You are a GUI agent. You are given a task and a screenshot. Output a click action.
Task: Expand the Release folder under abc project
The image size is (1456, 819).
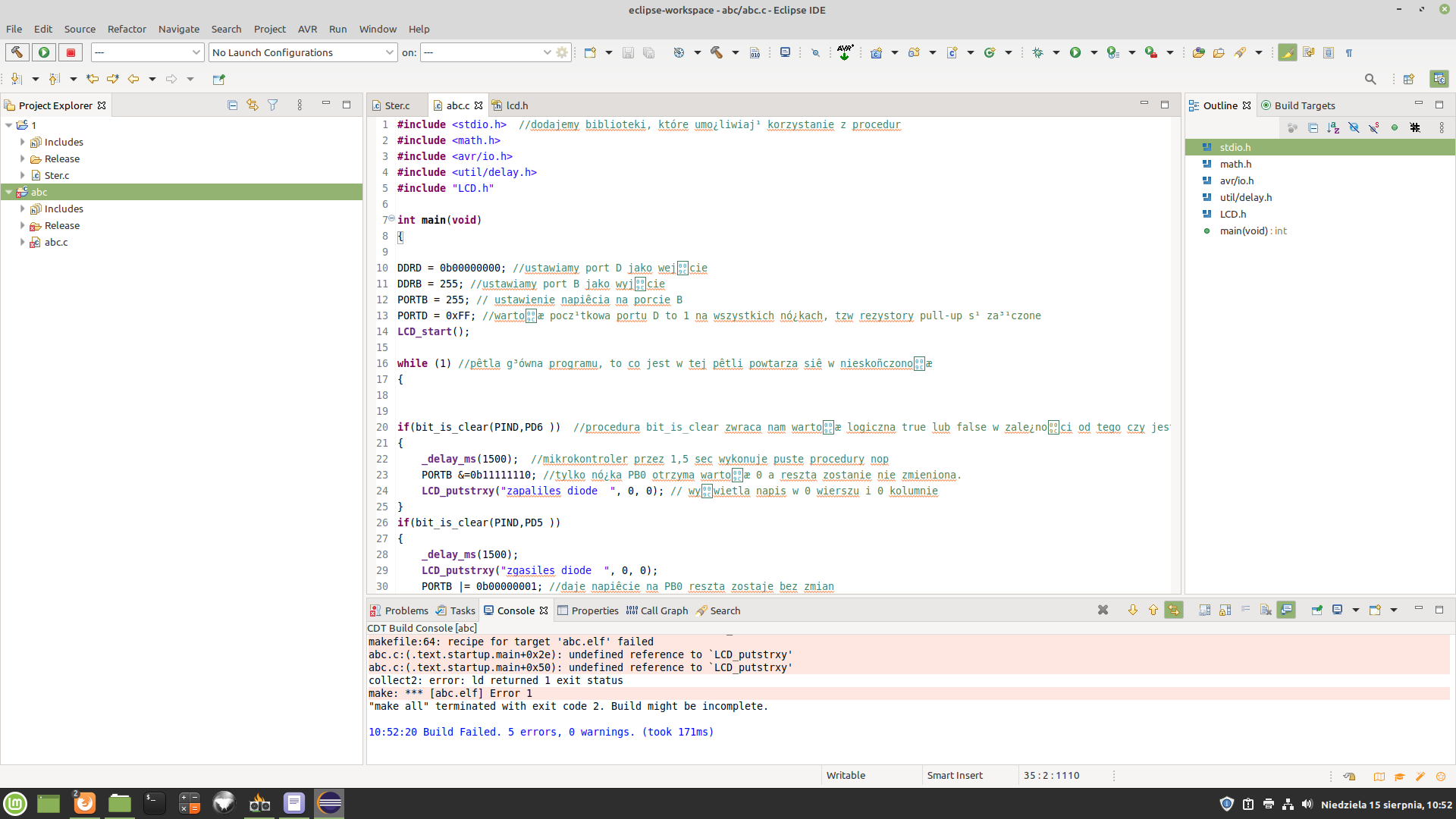(23, 225)
